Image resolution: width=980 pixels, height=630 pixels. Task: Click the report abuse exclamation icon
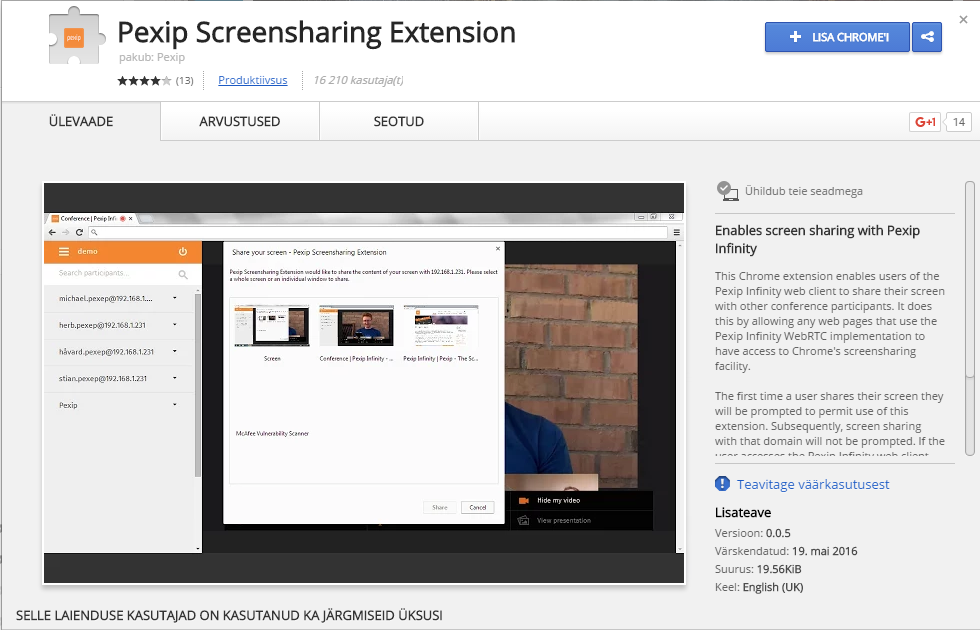[723, 484]
